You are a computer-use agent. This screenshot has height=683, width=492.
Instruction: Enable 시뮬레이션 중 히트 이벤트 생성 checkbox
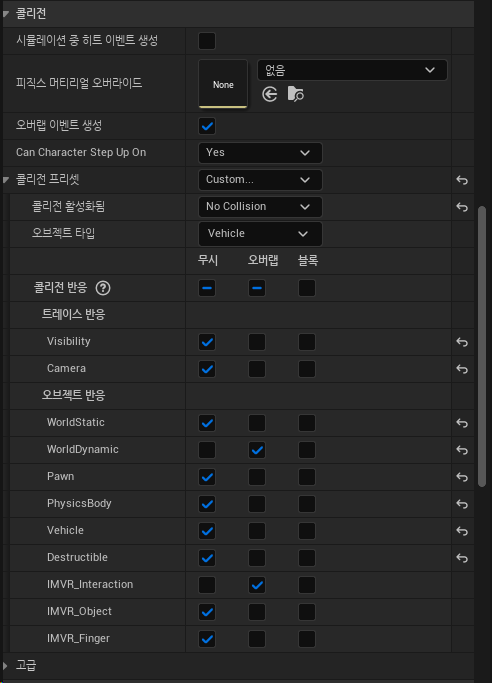click(x=207, y=41)
